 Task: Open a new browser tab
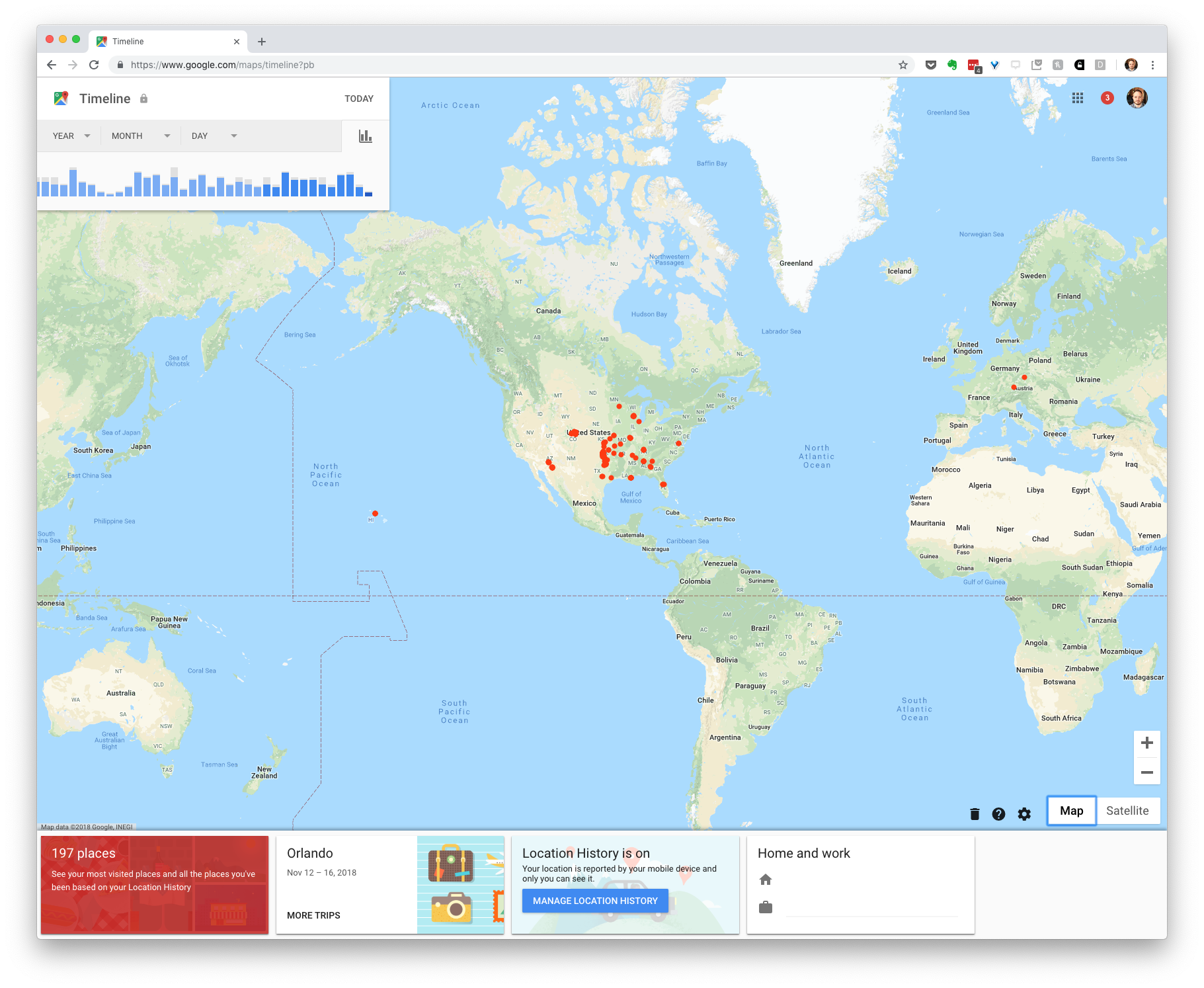point(262,42)
